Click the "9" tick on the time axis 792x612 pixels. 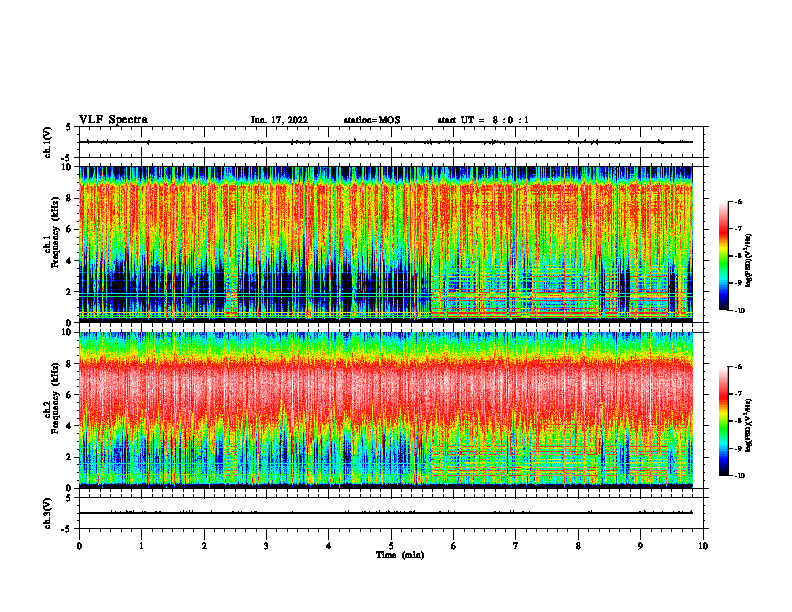point(640,546)
